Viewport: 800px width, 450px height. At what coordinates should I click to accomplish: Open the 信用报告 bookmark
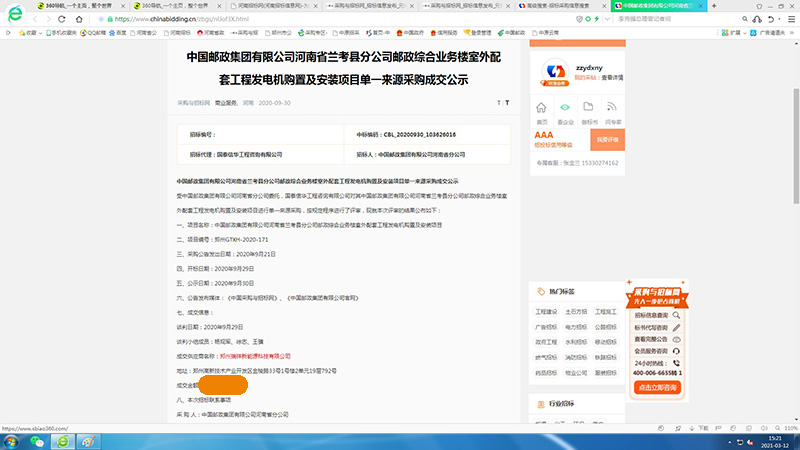tap(444, 33)
